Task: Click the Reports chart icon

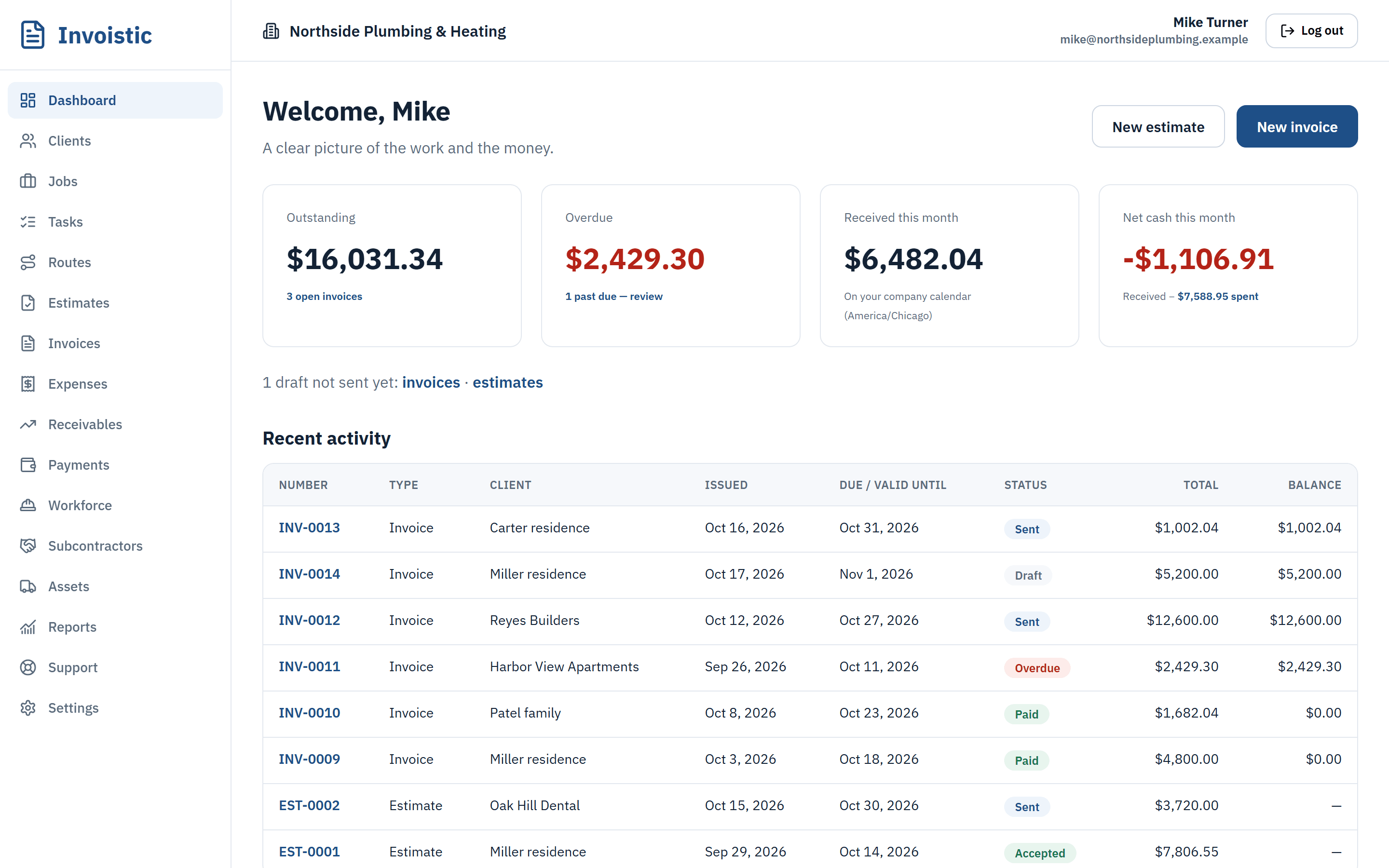Action: coord(28,627)
